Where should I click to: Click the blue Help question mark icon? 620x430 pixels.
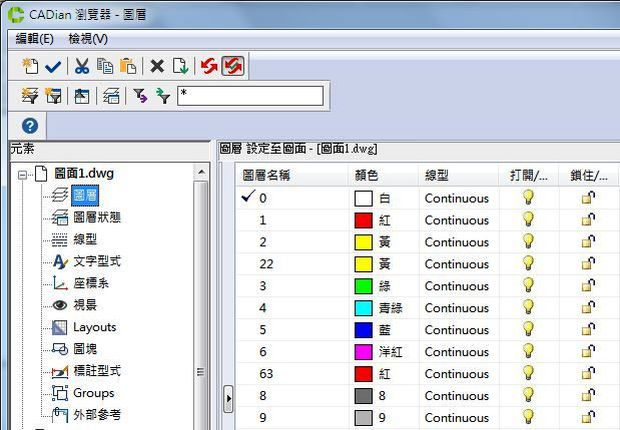[x=30, y=126]
